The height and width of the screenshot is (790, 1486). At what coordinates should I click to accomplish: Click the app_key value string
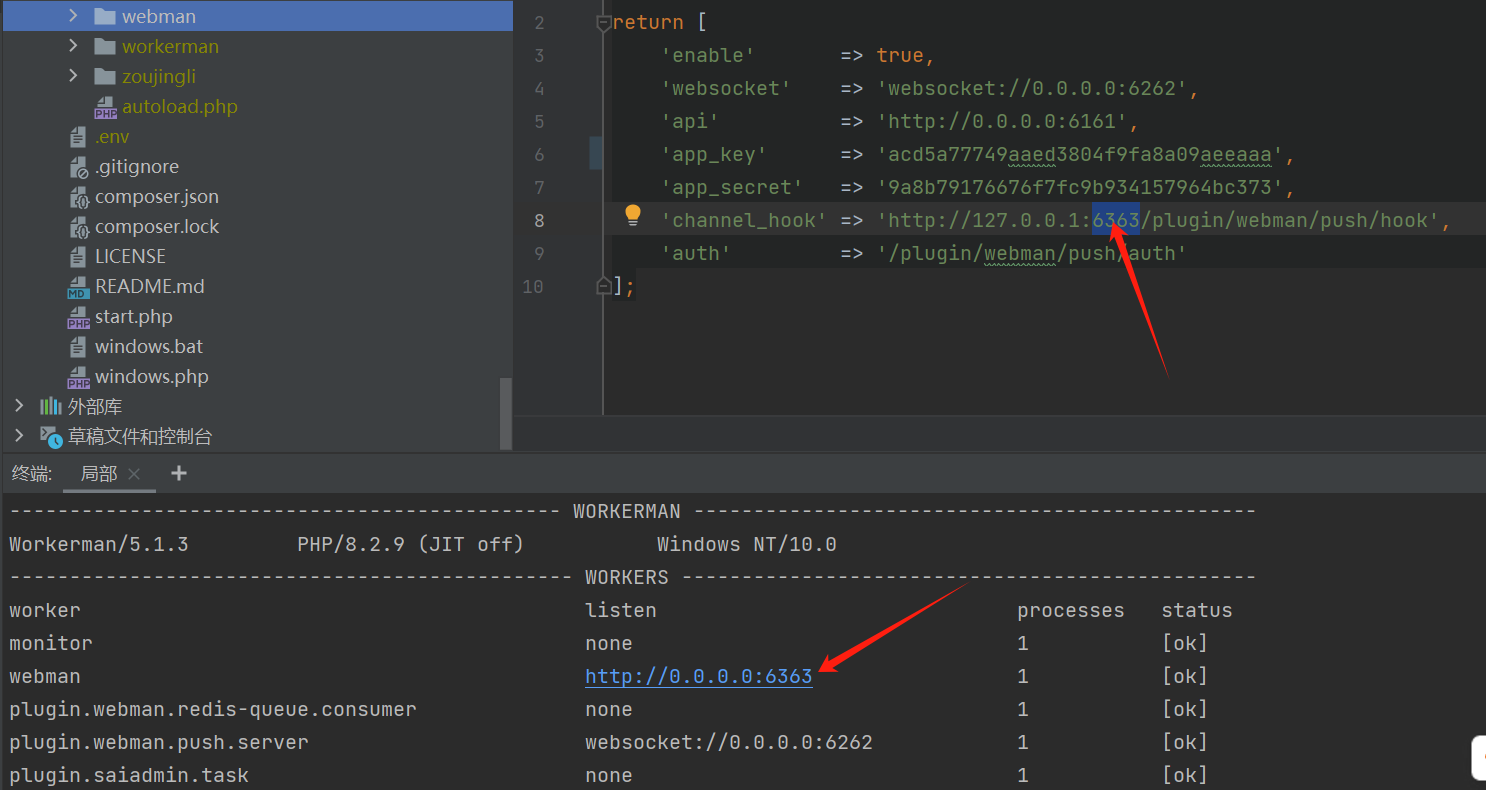(1080, 154)
